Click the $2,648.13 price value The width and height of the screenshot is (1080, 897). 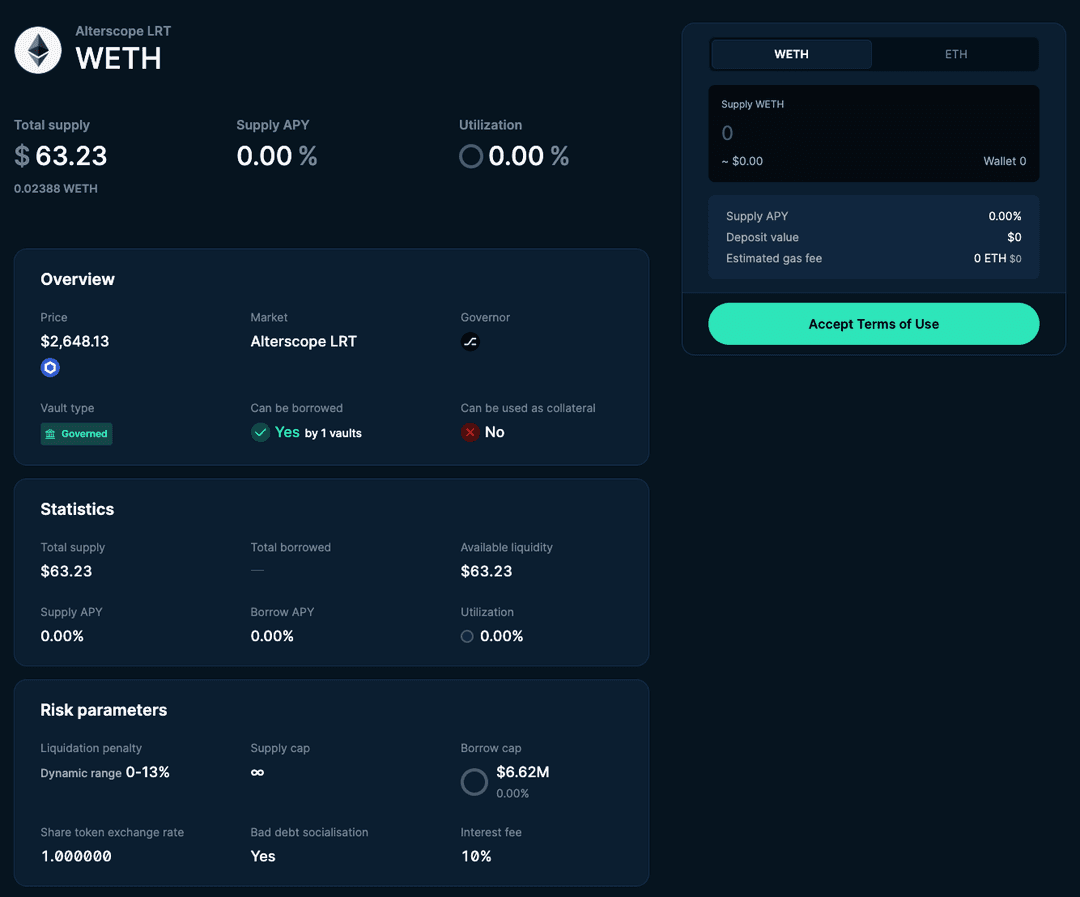75,342
